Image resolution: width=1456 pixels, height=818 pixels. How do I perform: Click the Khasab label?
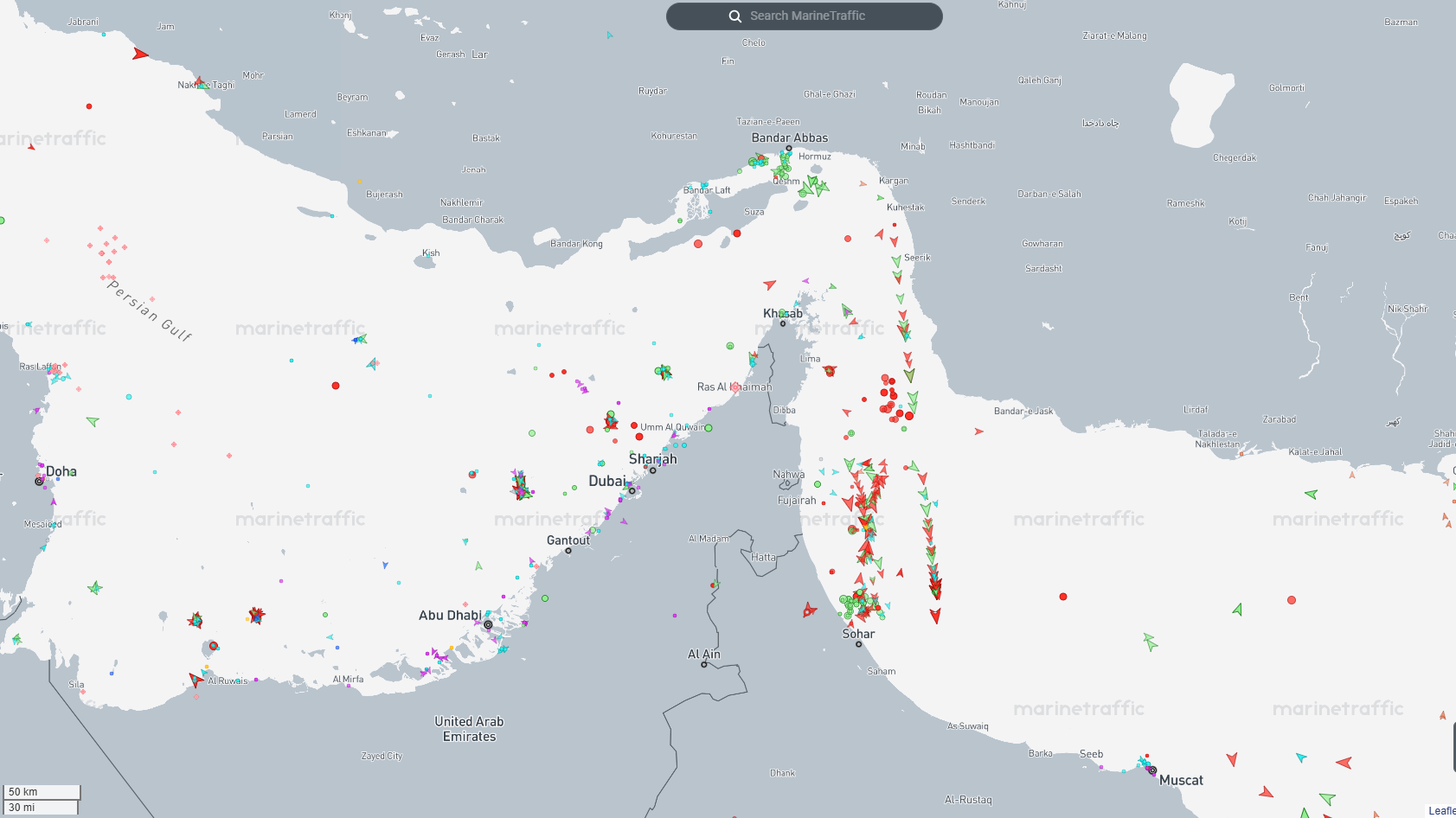pos(783,313)
